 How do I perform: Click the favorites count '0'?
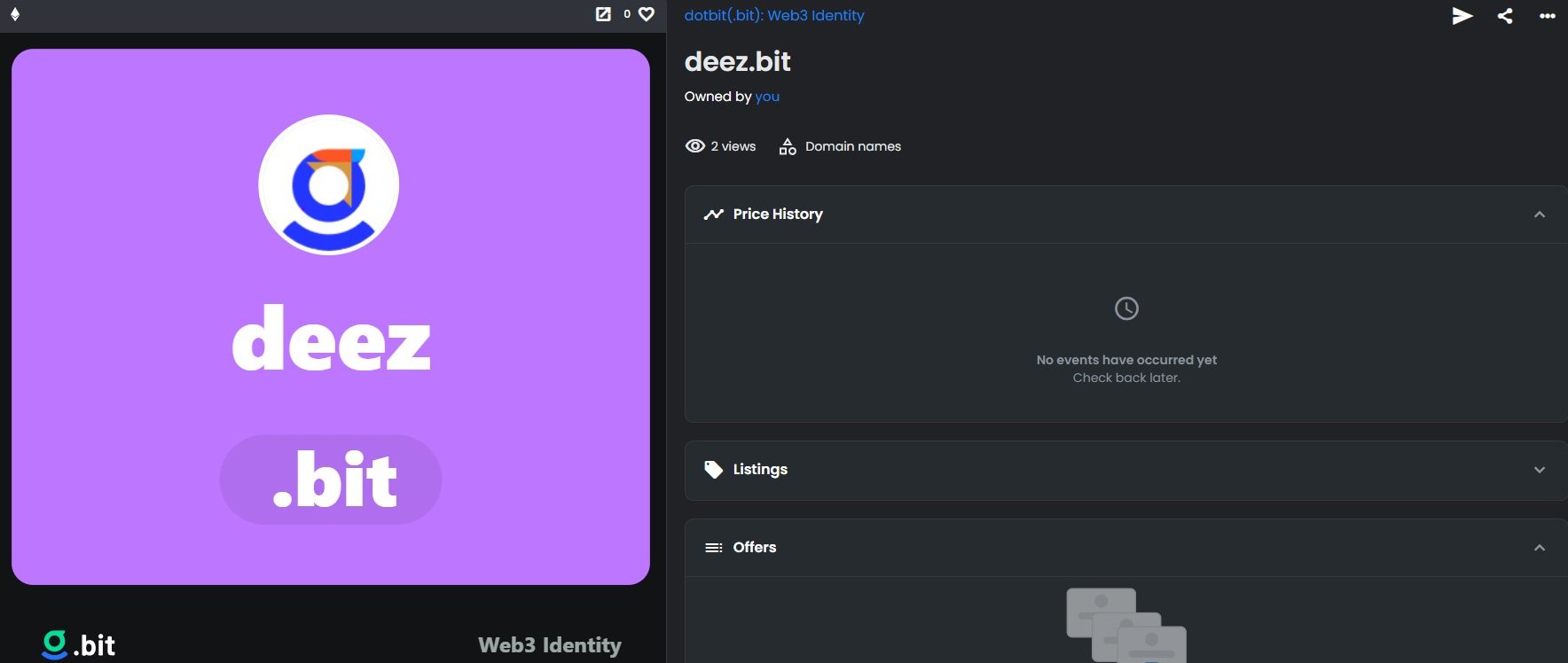(x=627, y=14)
